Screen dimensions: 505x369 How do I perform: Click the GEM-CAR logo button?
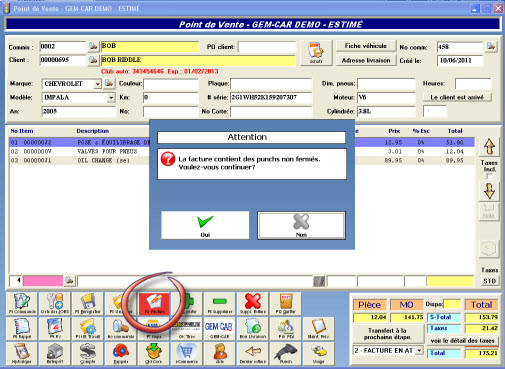pos(220,329)
